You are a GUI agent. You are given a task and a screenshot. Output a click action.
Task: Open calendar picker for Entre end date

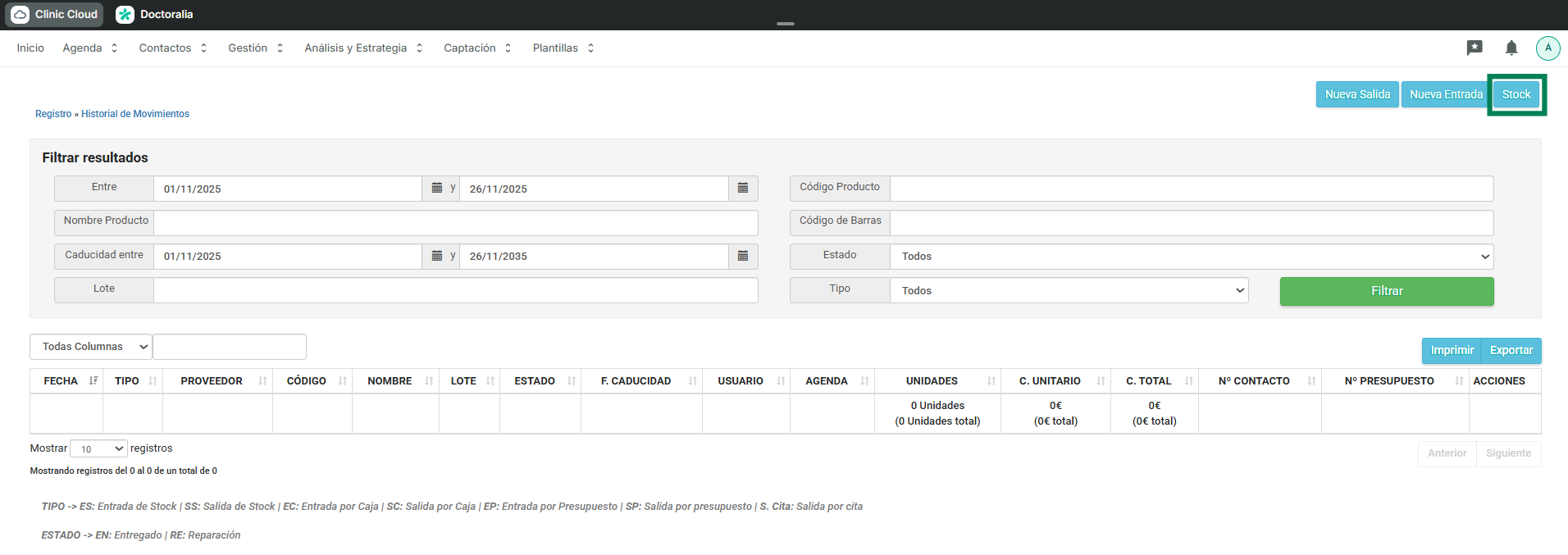tap(743, 188)
